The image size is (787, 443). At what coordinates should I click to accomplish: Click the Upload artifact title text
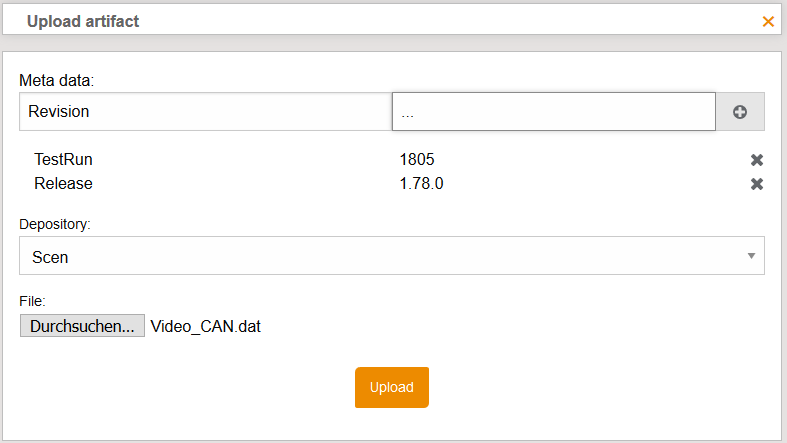pyautogui.click(x=83, y=21)
